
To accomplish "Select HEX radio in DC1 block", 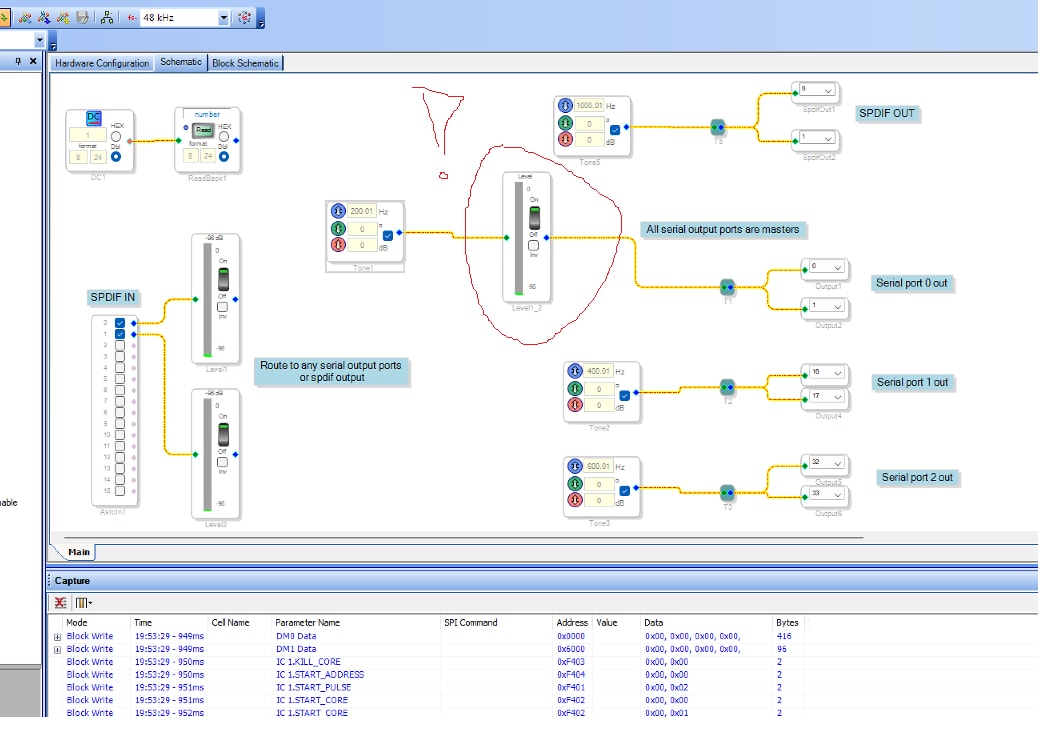I will [x=116, y=136].
